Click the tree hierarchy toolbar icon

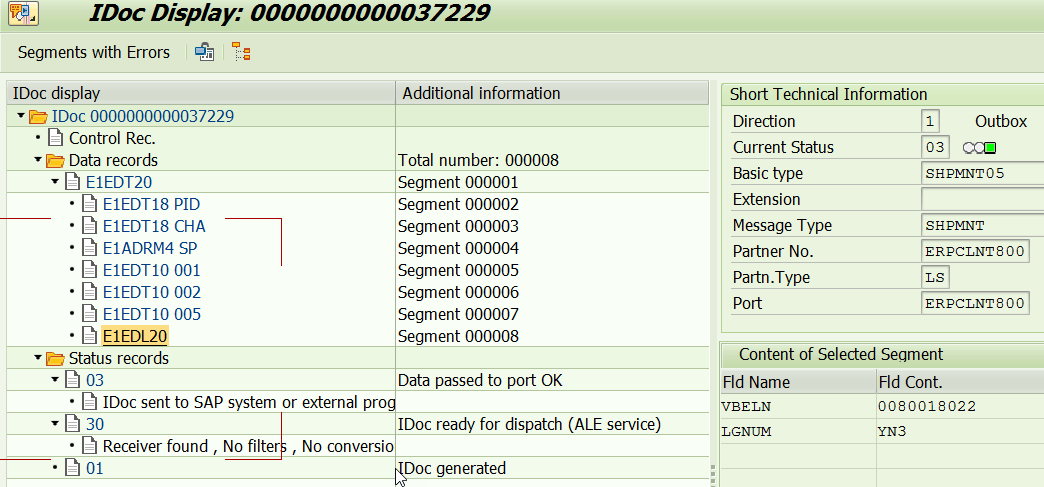coord(240,52)
